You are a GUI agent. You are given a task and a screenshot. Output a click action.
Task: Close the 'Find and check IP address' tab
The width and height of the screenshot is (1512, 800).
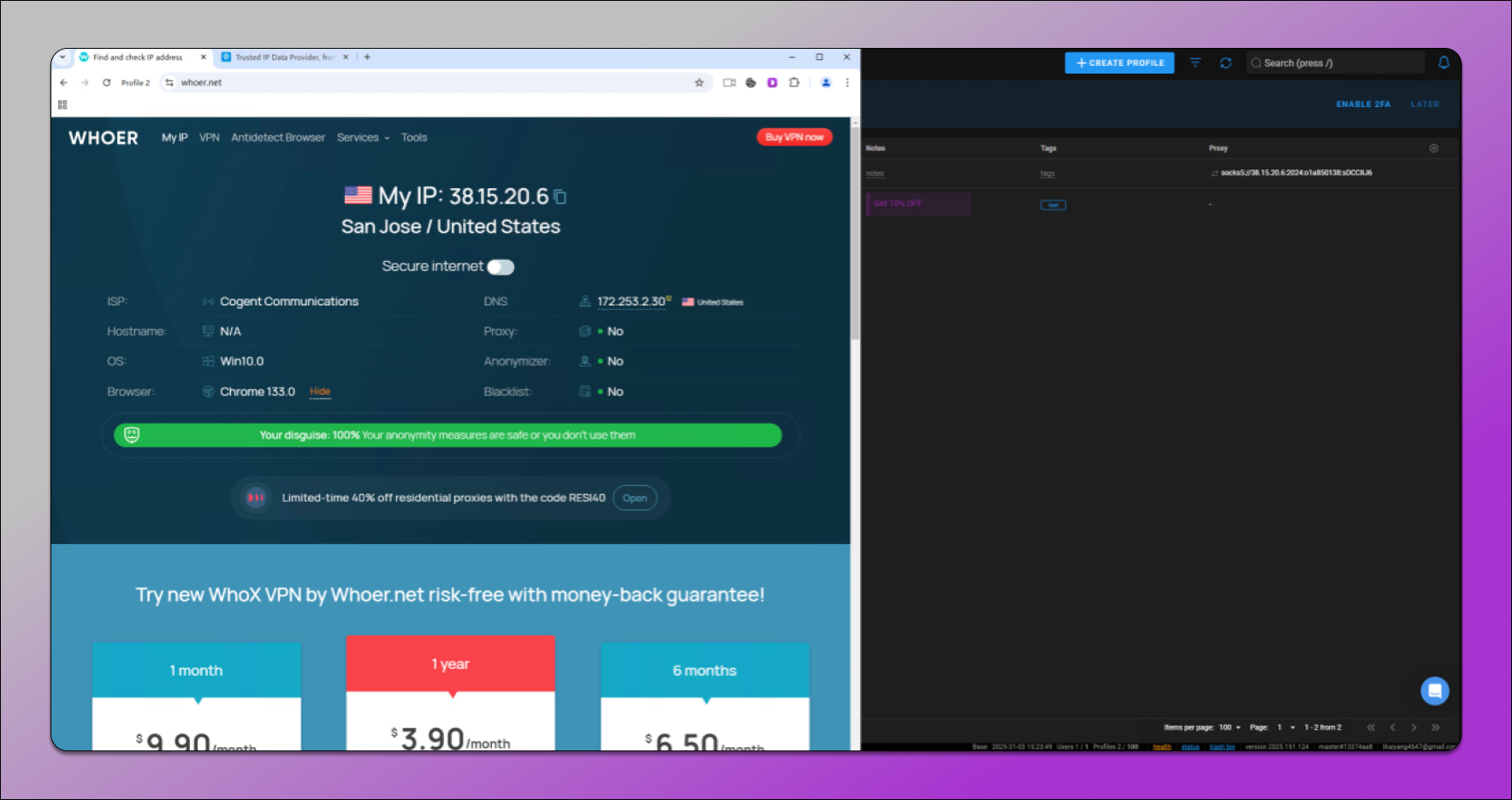(x=204, y=57)
